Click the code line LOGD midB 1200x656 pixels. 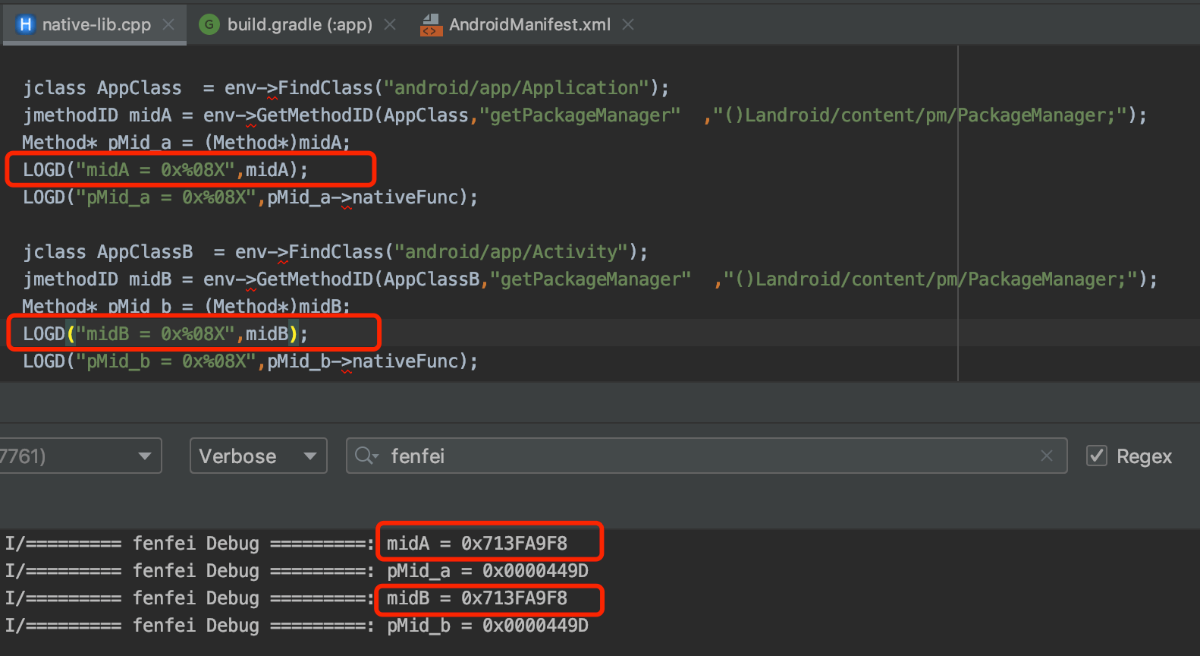[x=166, y=333]
